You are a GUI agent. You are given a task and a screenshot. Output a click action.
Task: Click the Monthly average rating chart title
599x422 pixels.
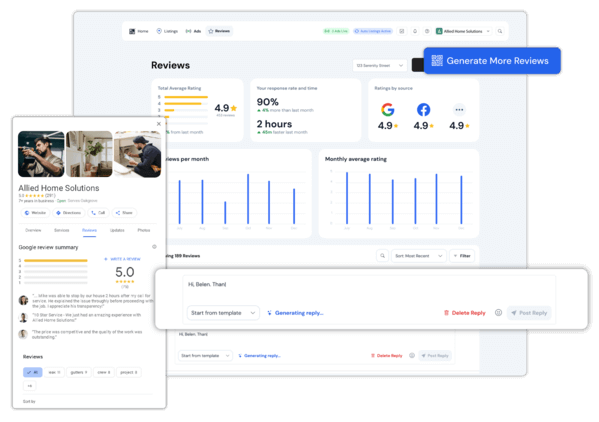356,159
